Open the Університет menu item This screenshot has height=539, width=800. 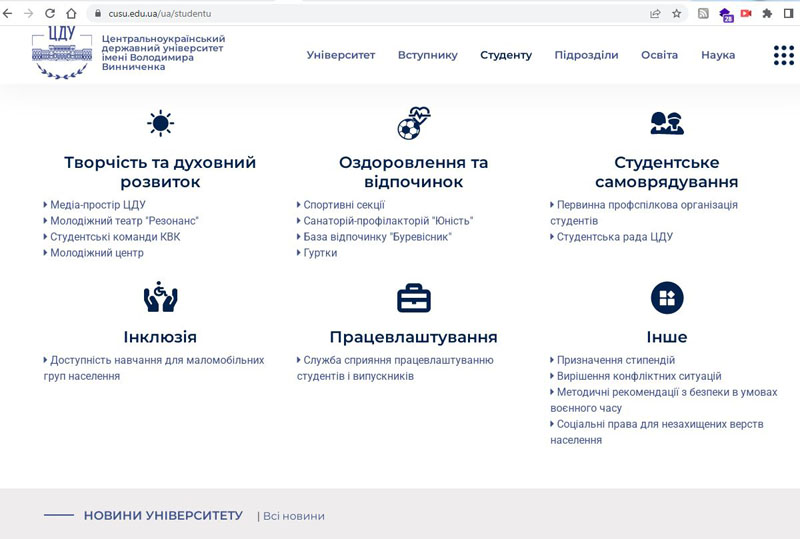point(341,55)
